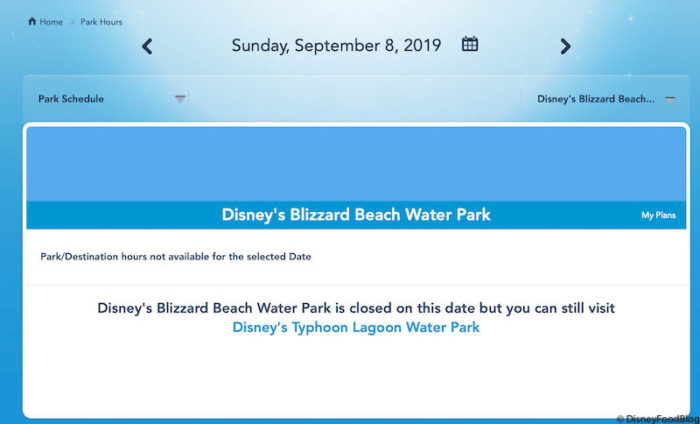
Task: Click the Blizzard Beach dropdown arrow
Action: click(670, 98)
